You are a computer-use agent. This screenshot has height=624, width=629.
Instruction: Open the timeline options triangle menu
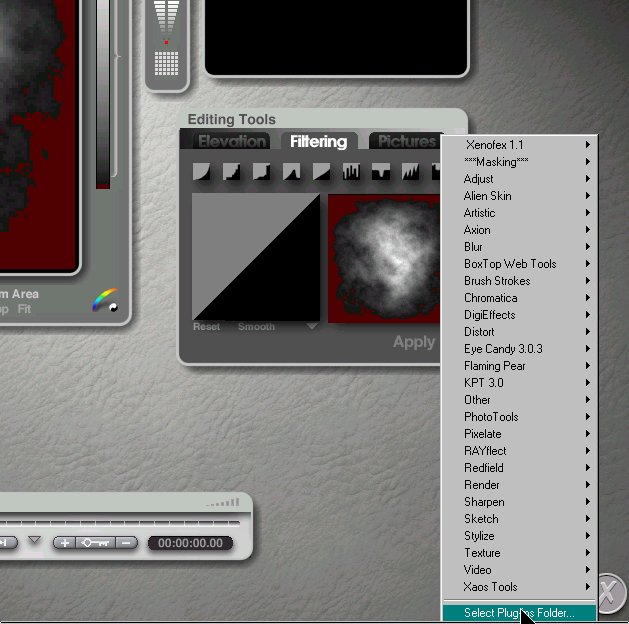(35, 541)
